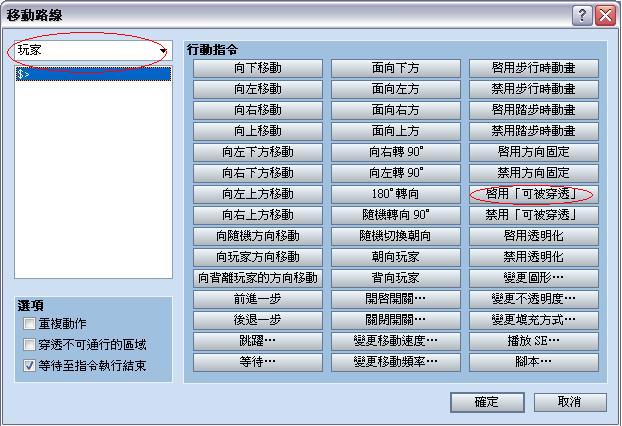Open 變更移動速度… command
The width and height of the screenshot is (622, 426).
[x=396, y=342]
